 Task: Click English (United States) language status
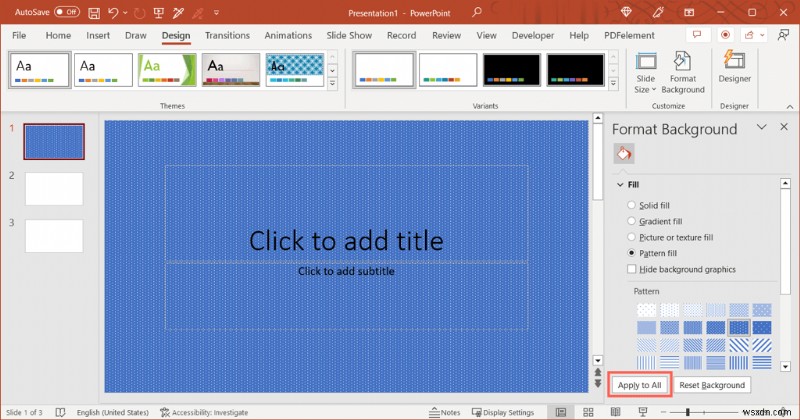[x=113, y=412]
